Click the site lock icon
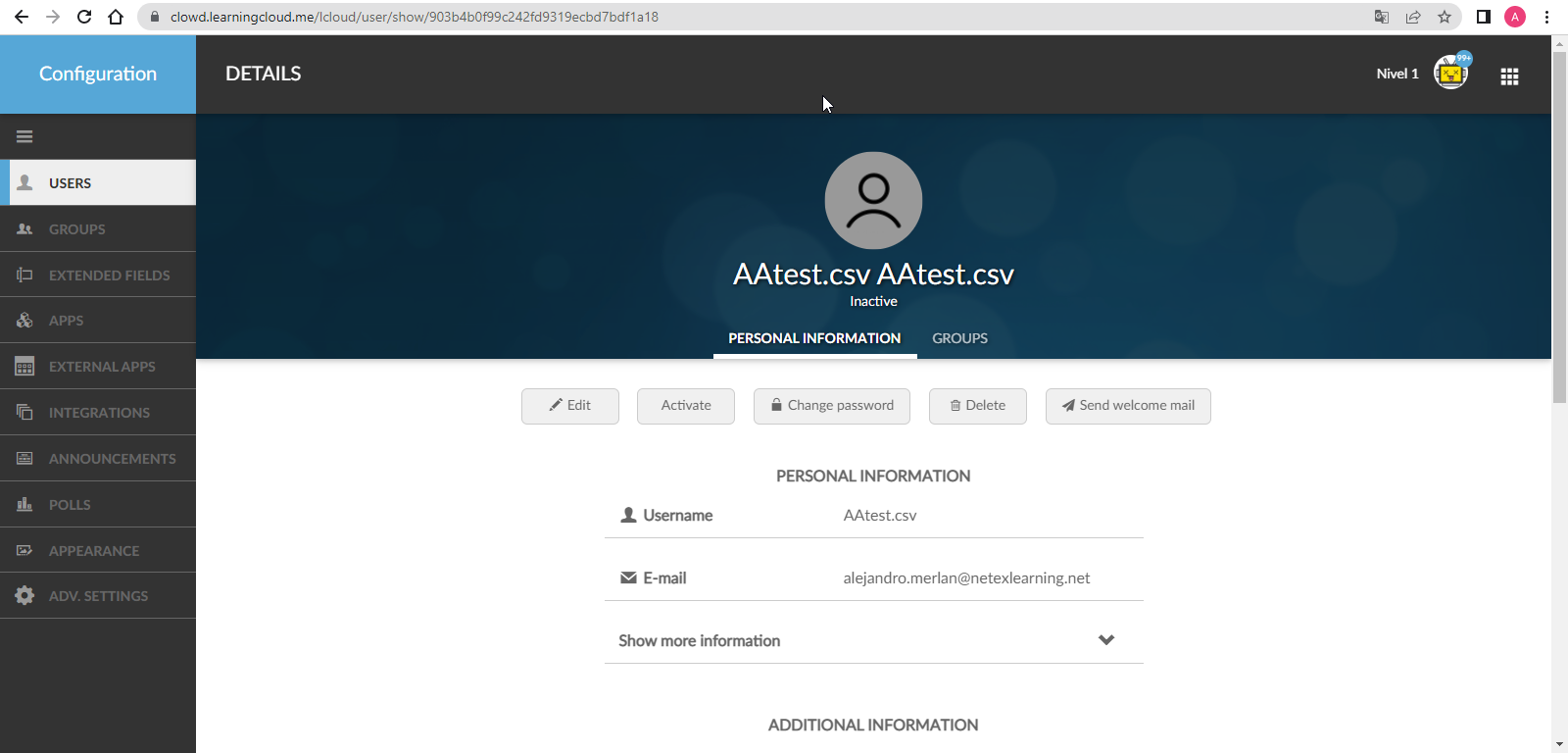Screen dimensions: 1568x753 (x=154, y=17)
